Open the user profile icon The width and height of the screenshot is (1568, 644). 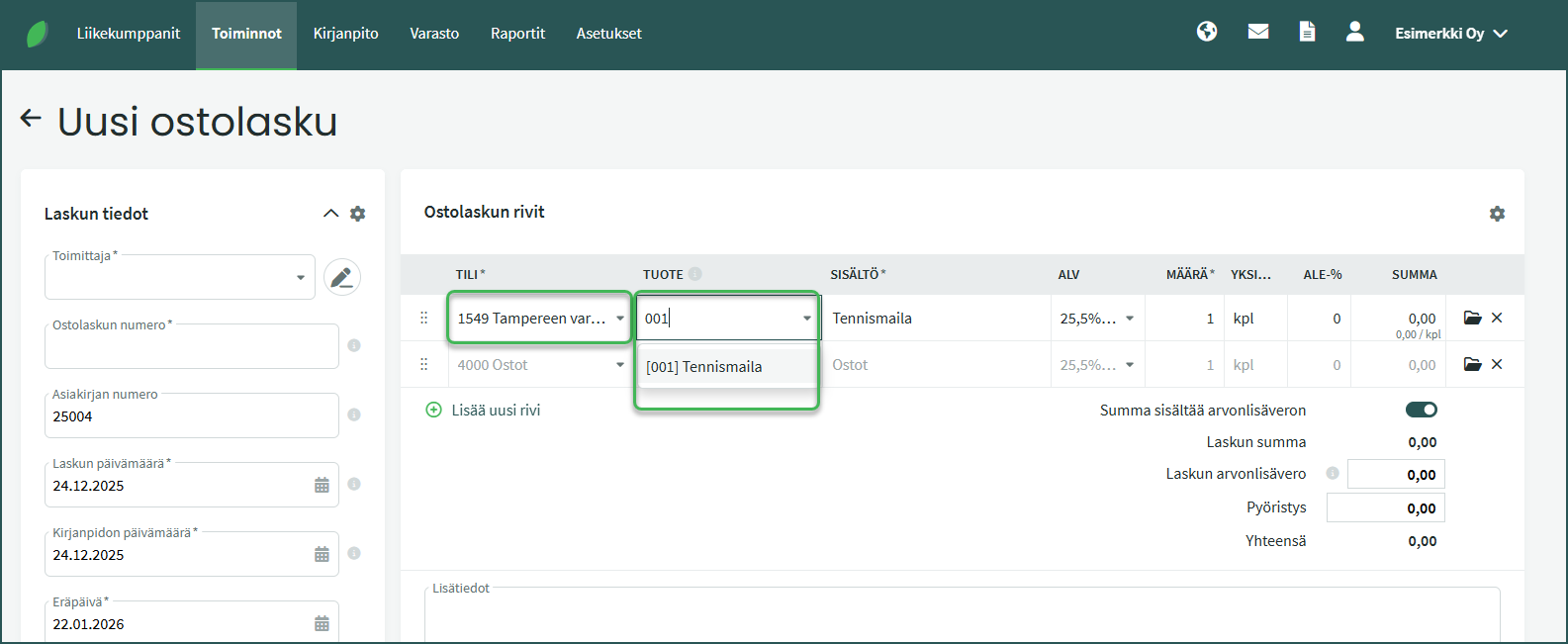coord(1355,32)
